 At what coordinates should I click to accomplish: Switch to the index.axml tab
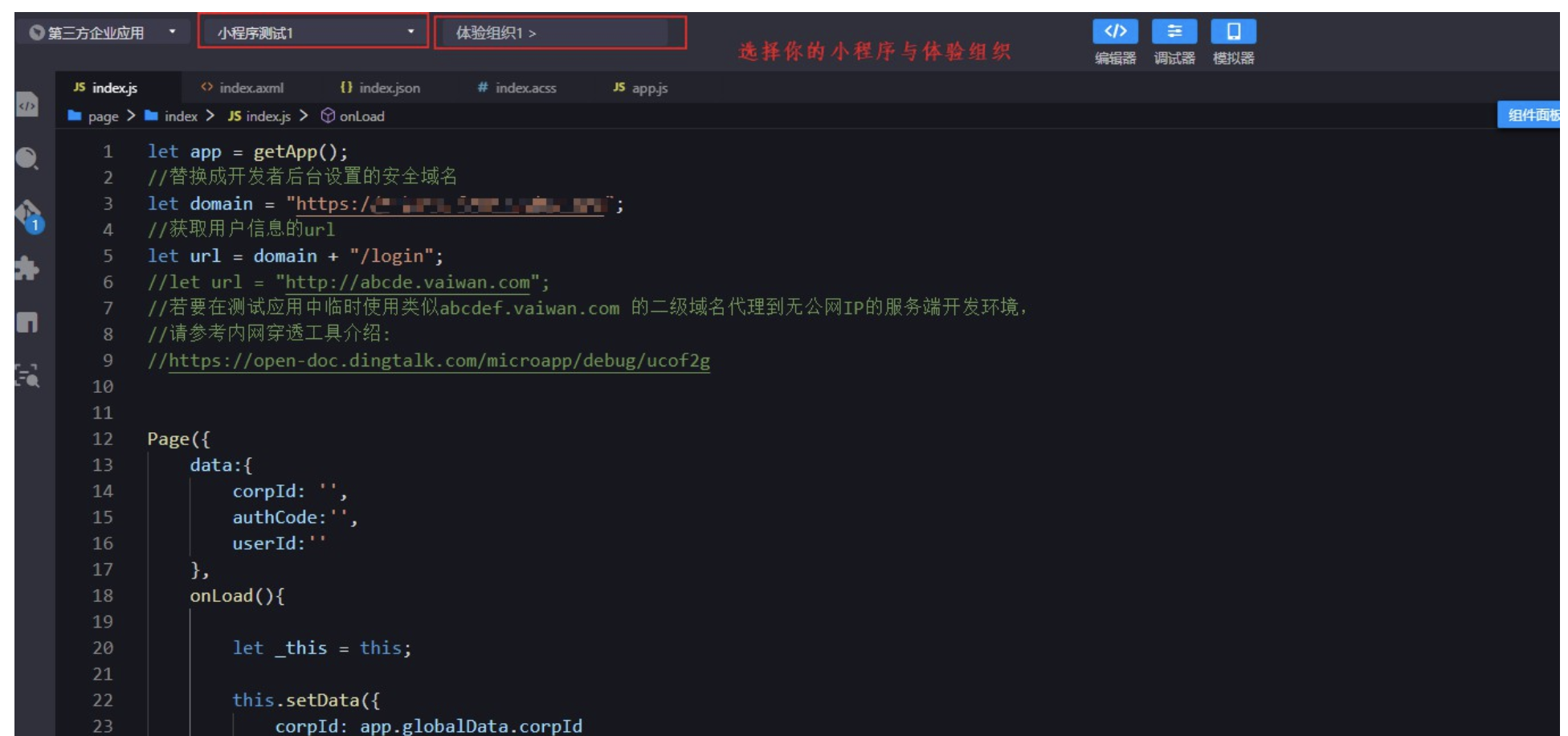242,88
